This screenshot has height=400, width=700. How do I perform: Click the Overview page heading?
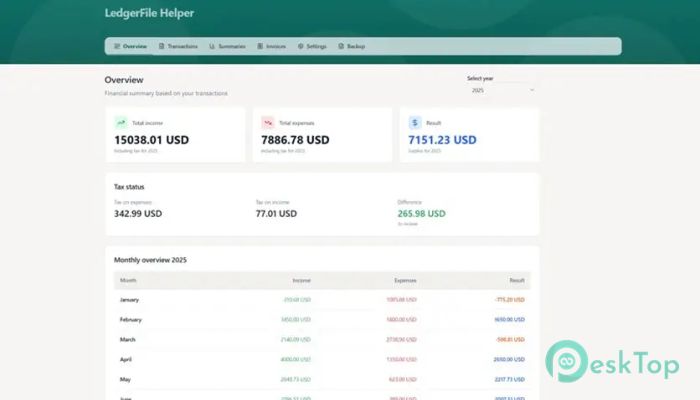click(x=124, y=80)
